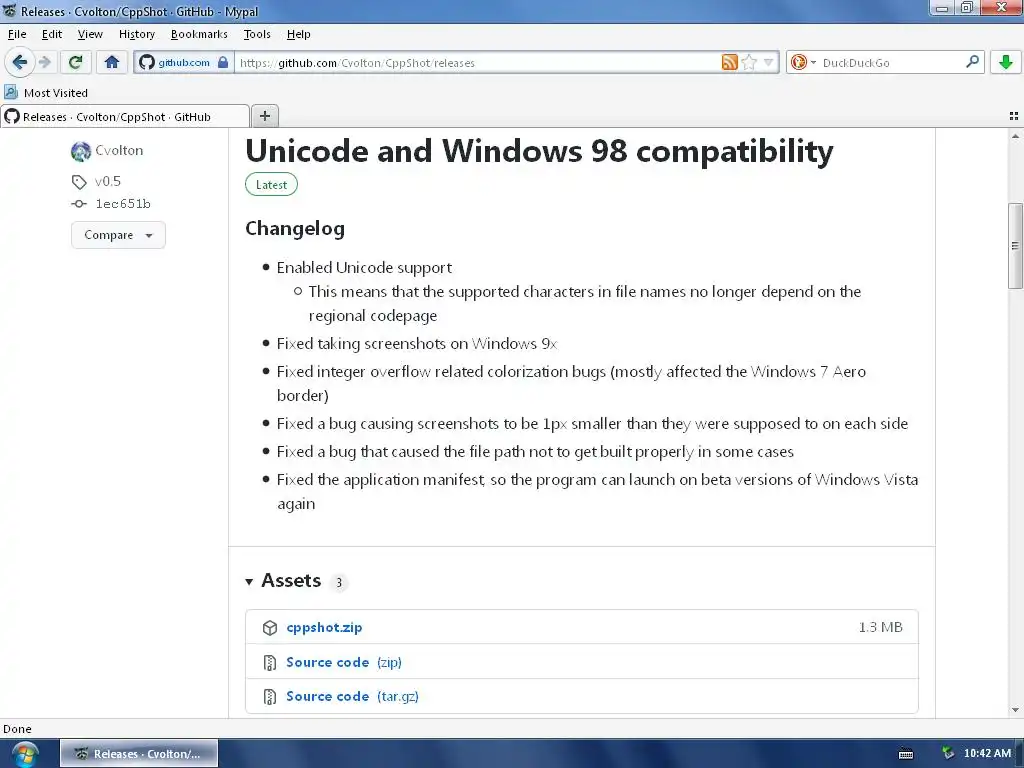Open the Help menu
This screenshot has height=768, width=1024.
(x=298, y=34)
